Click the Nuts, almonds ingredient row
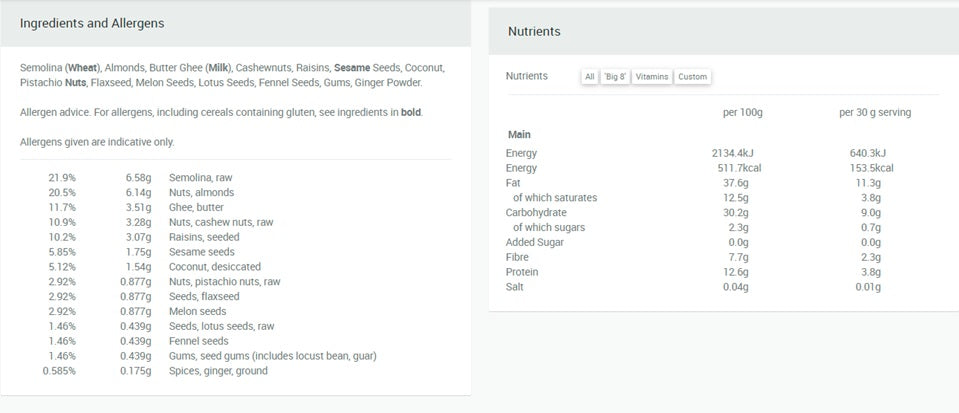The width and height of the screenshot is (959, 413). pyautogui.click(x=201, y=193)
